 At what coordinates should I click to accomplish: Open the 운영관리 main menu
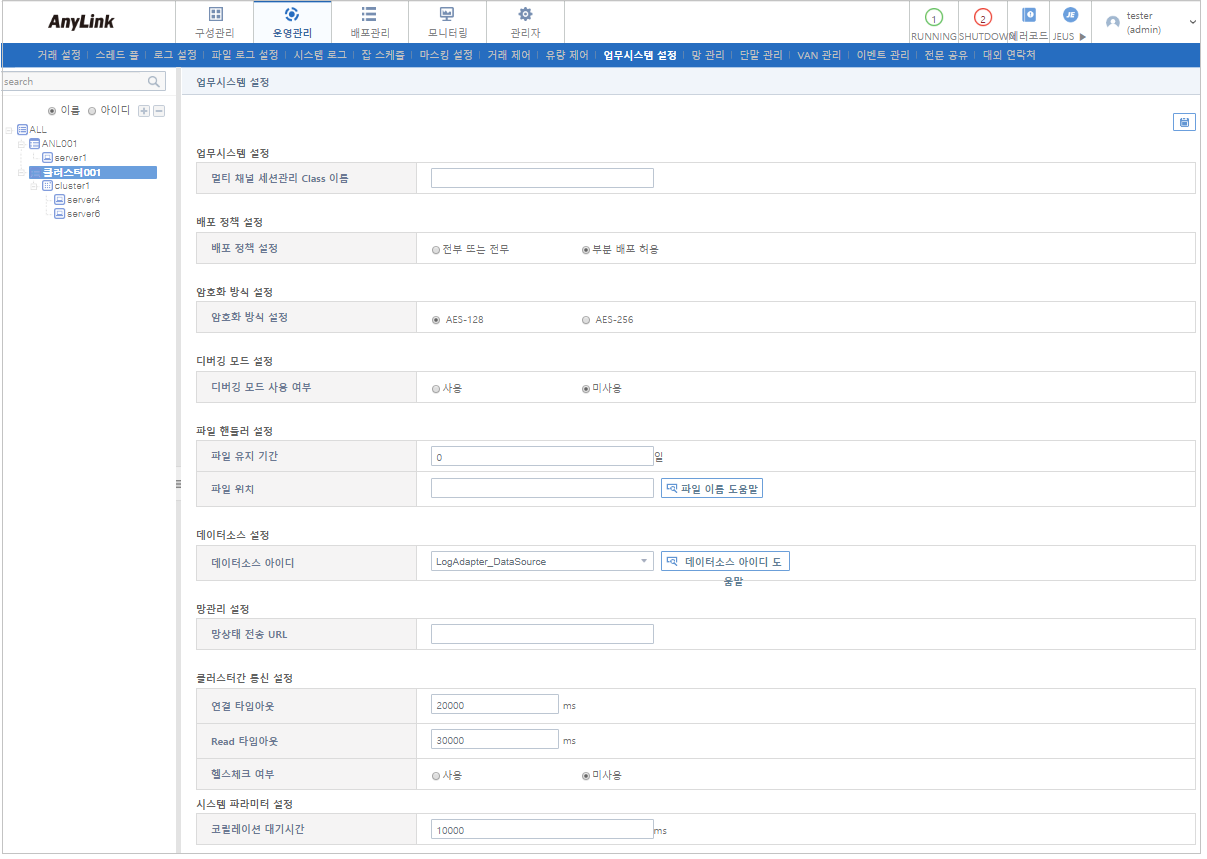pyautogui.click(x=292, y=22)
